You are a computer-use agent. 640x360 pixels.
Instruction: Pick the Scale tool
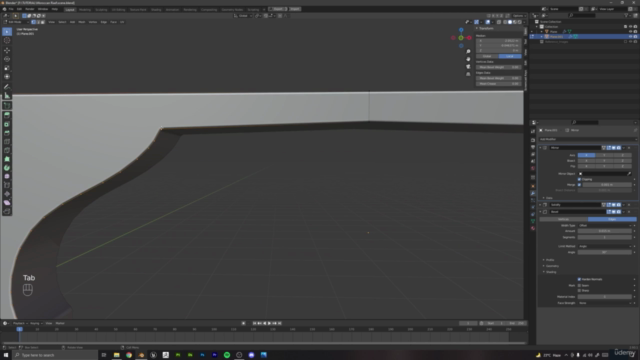pos(7,68)
